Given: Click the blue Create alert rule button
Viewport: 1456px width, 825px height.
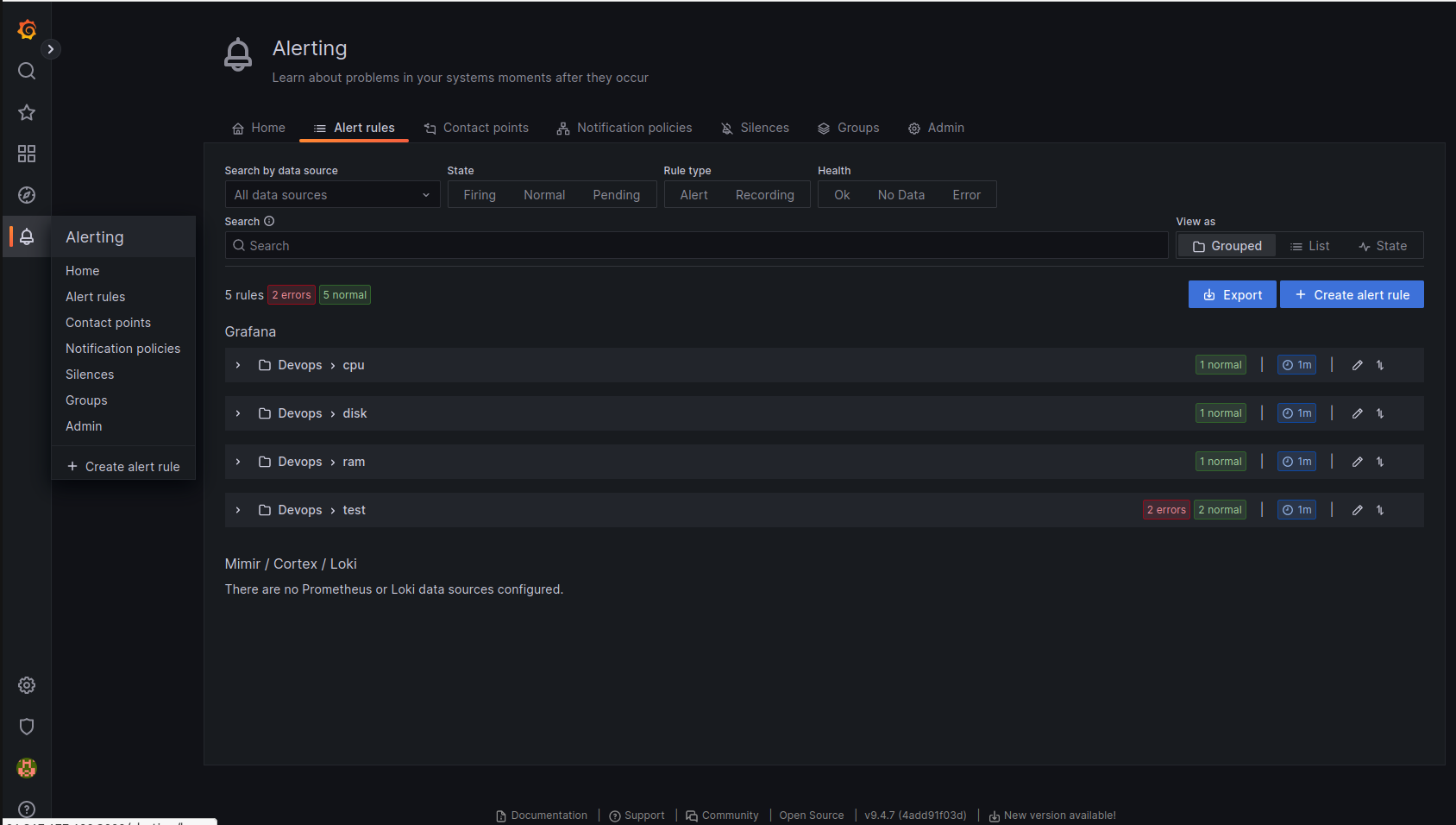Looking at the screenshot, I should [x=1352, y=295].
